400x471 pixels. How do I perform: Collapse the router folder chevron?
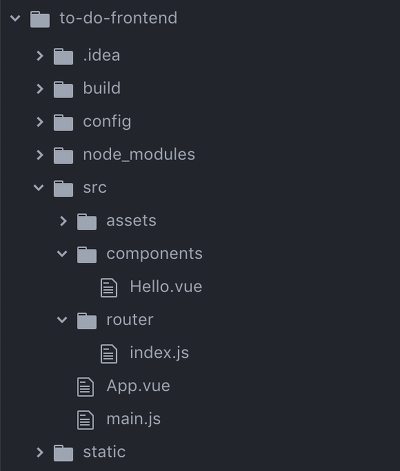[x=62, y=320]
